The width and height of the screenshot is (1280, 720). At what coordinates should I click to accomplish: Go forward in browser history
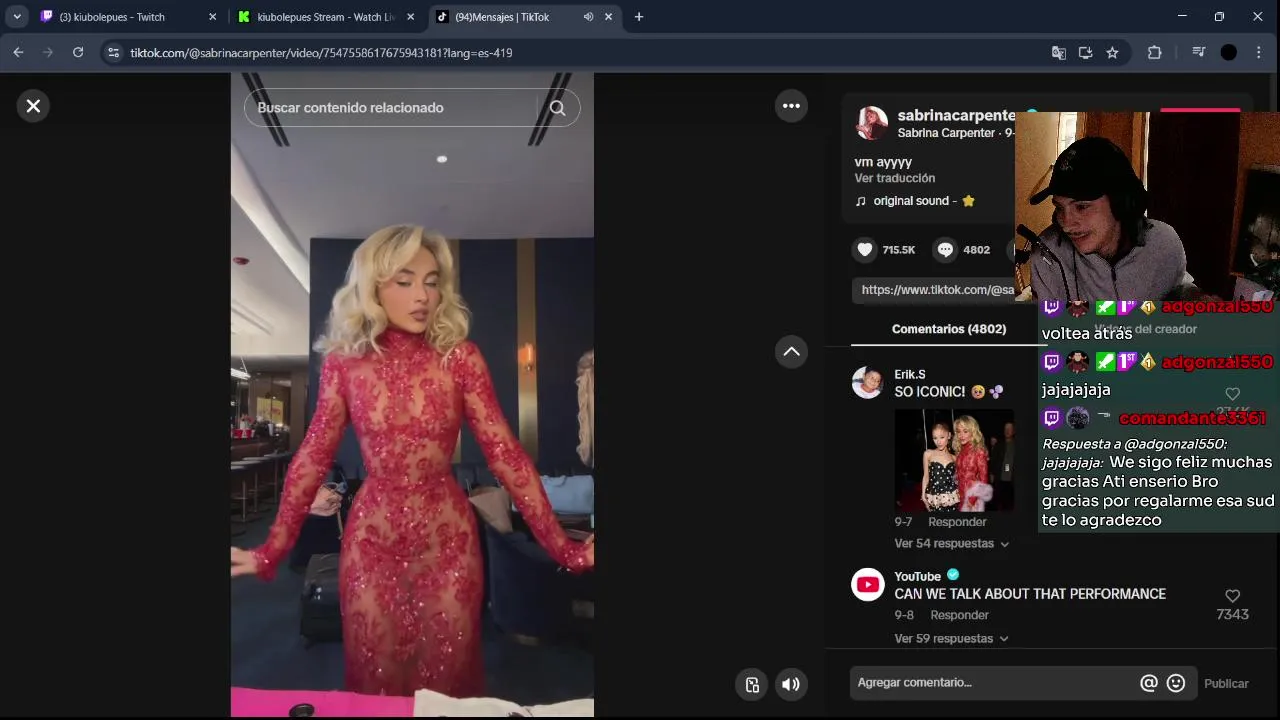[x=48, y=53]
